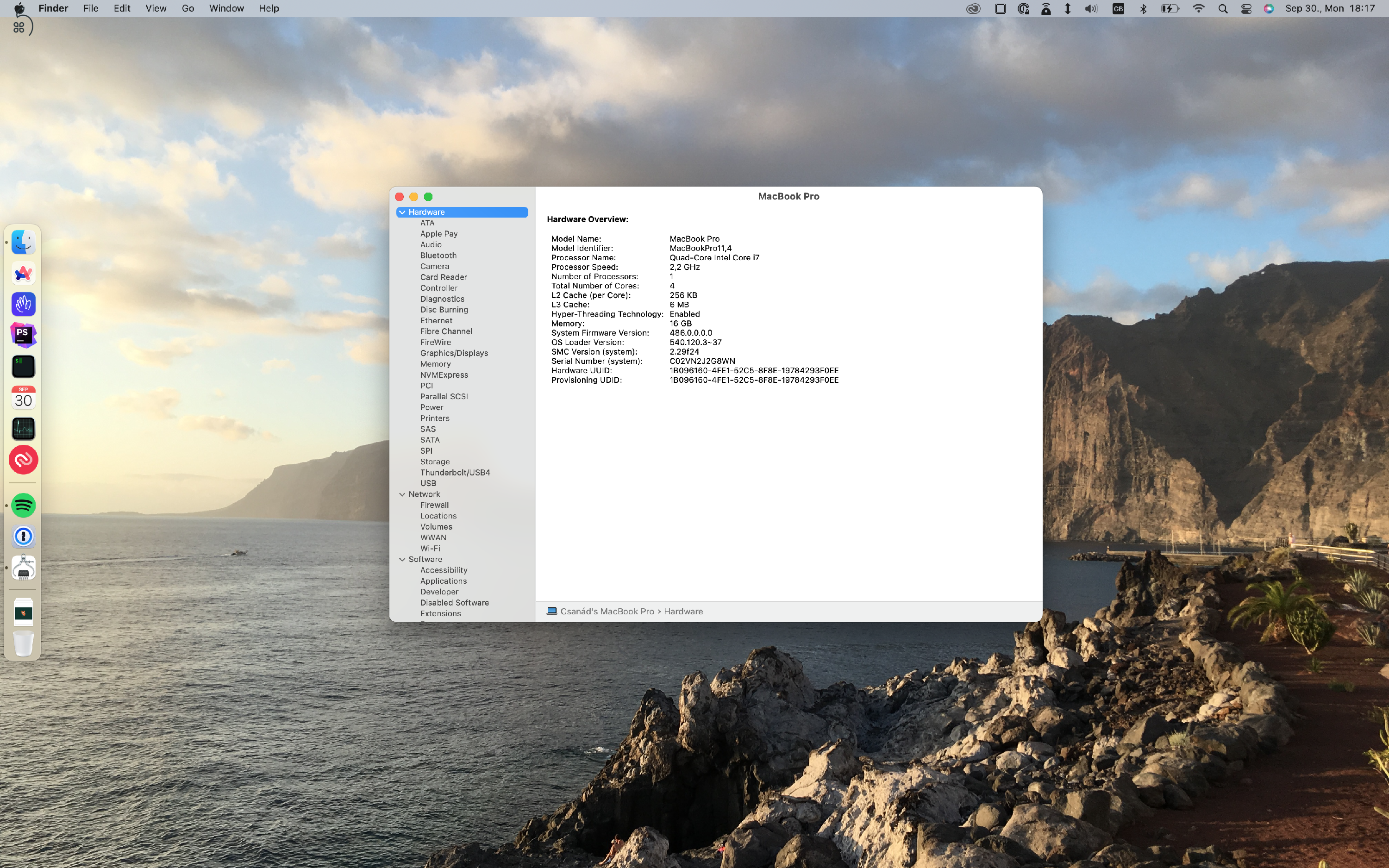Click Quad-Core Intel Core i7 value
This screenshot has height=868, width=1389.
[714, 257]
